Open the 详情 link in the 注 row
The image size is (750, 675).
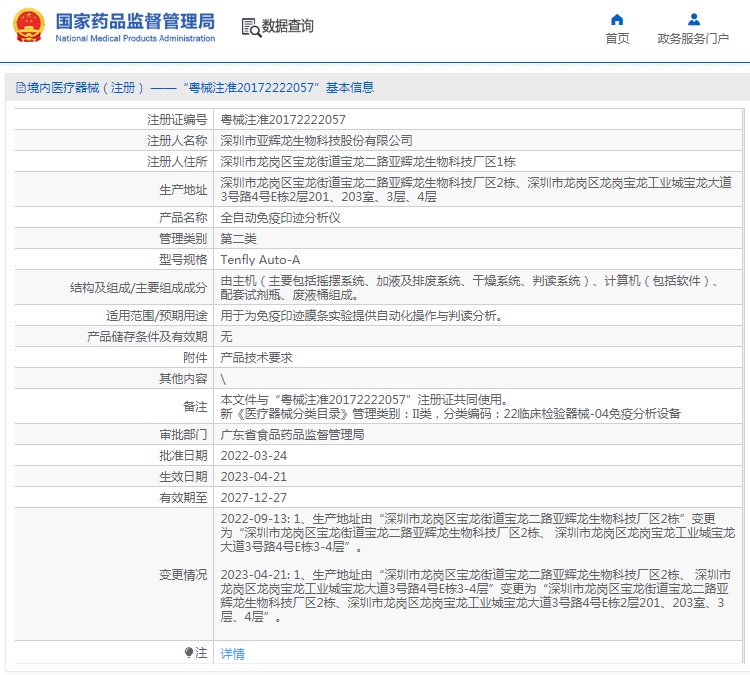coord(232,654)
